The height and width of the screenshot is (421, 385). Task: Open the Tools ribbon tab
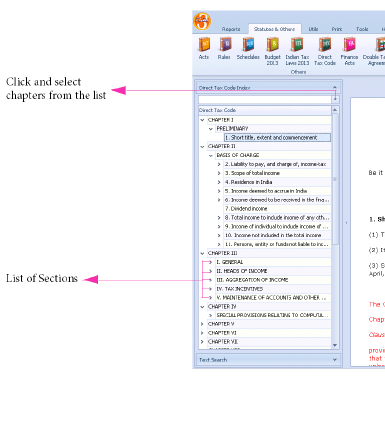tap(362, 29)
